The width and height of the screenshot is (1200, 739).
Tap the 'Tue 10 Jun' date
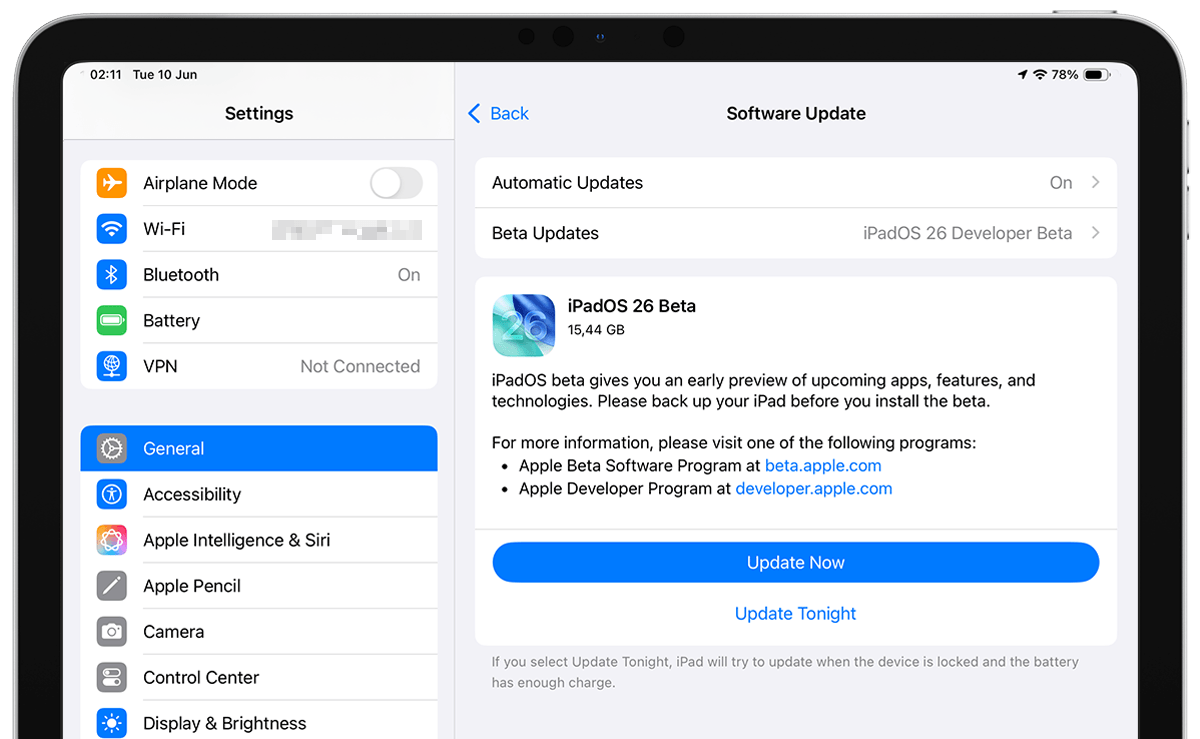pyautogui.click(x=165, y=75)
